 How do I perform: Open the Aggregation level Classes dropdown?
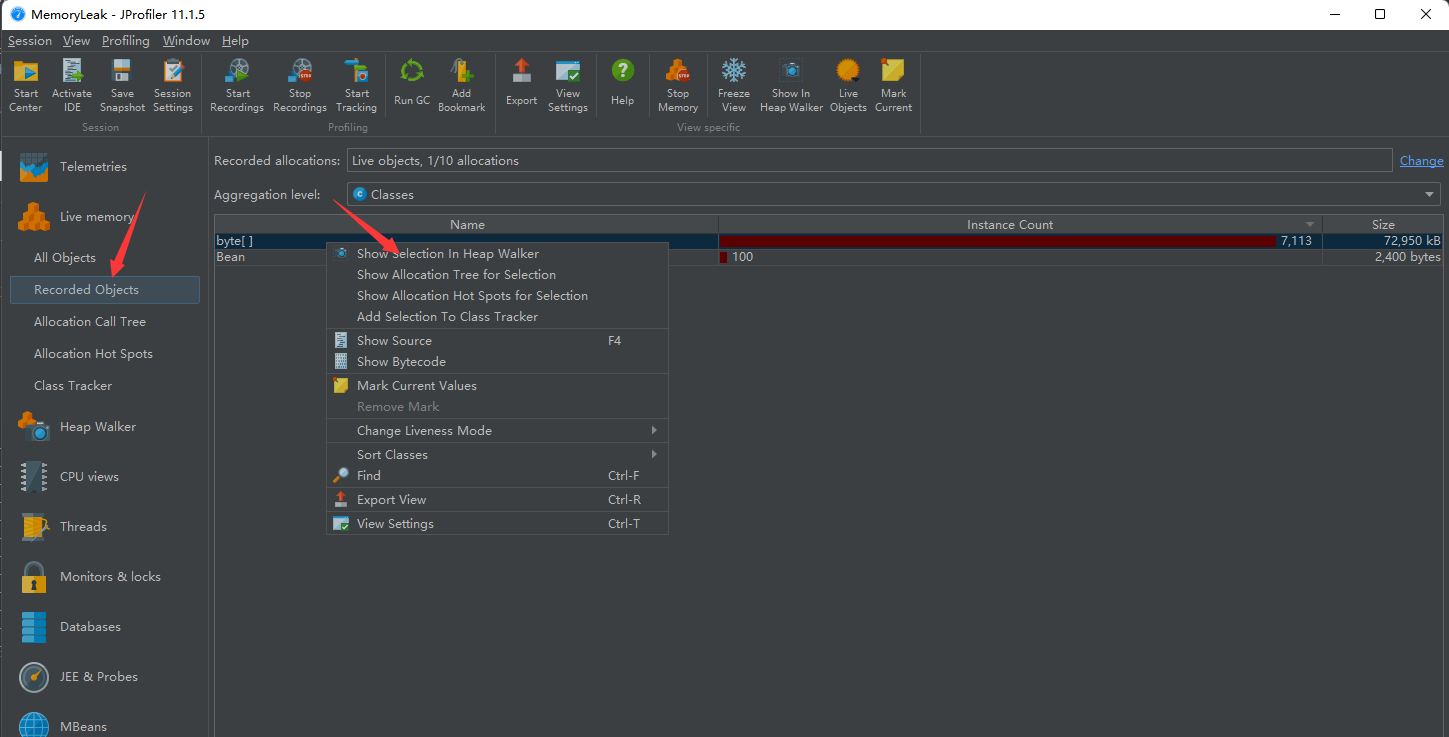894,195
